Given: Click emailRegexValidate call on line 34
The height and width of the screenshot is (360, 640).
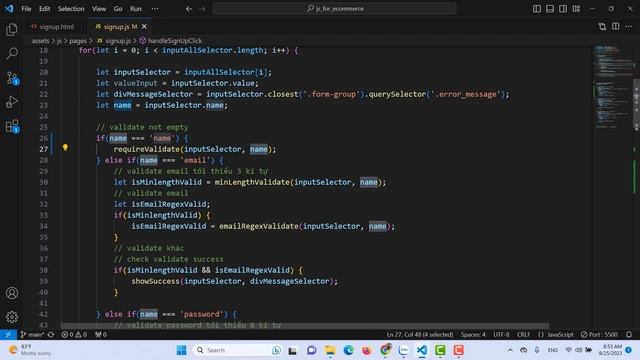Looking at the screenshot, I should pyautogui.click(x=259, y=226).
